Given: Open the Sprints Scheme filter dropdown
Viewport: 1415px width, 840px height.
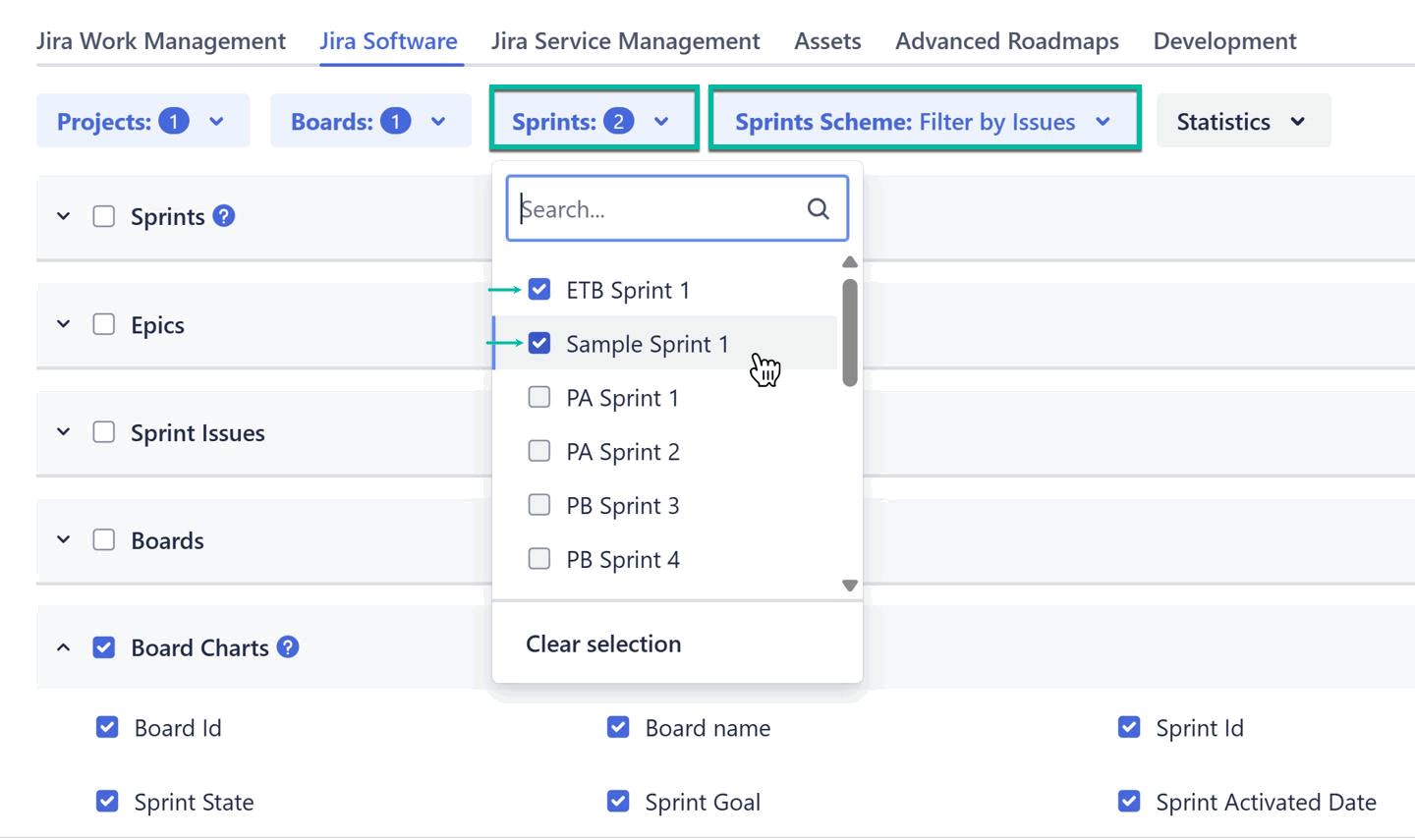Looking at the screenshot, I should [924, 121].
